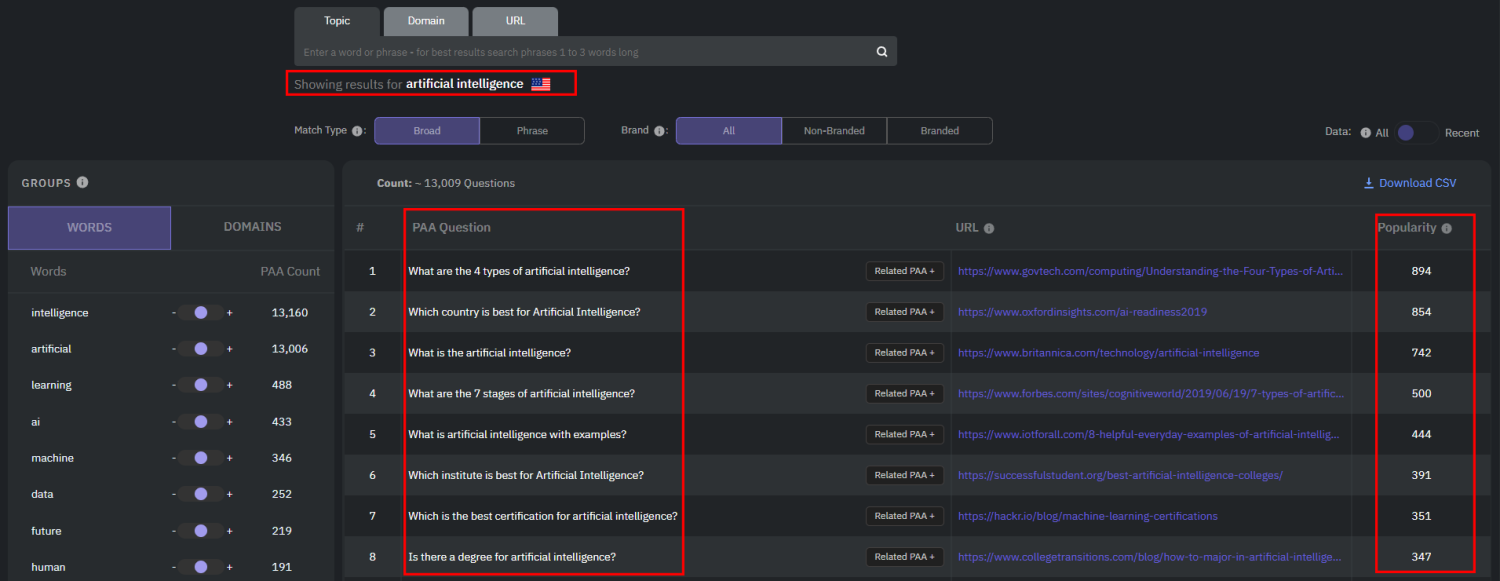Expand Related PAA for the best country question
The width and height of the screenshot is (1500, 581).
904,311
